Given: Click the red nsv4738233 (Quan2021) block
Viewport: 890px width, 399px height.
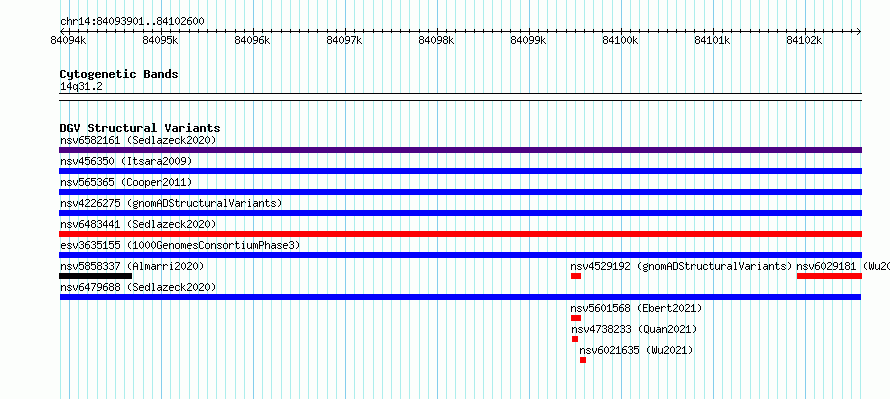Looking at the screenshot, I should (575, 339).
